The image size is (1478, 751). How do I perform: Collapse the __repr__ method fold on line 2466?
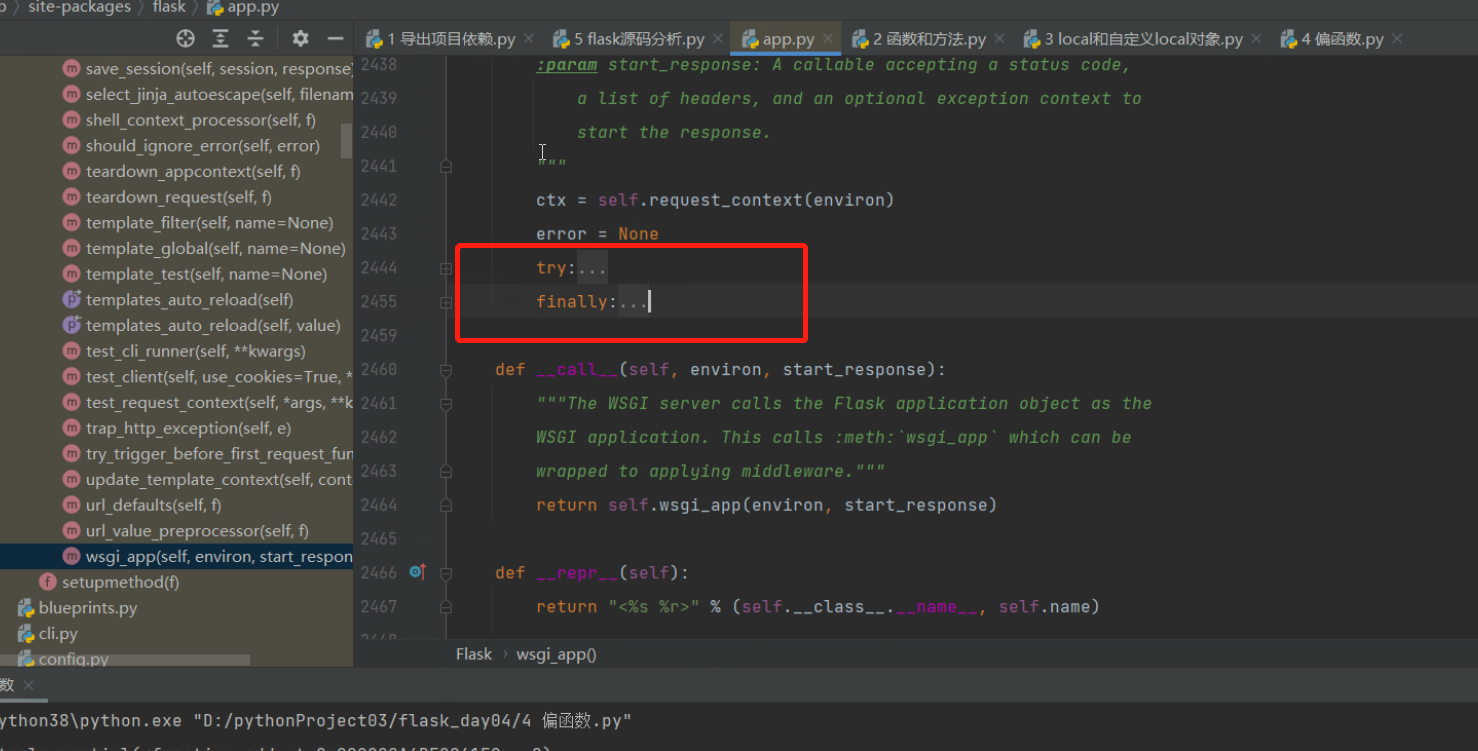tap(446, 573)
